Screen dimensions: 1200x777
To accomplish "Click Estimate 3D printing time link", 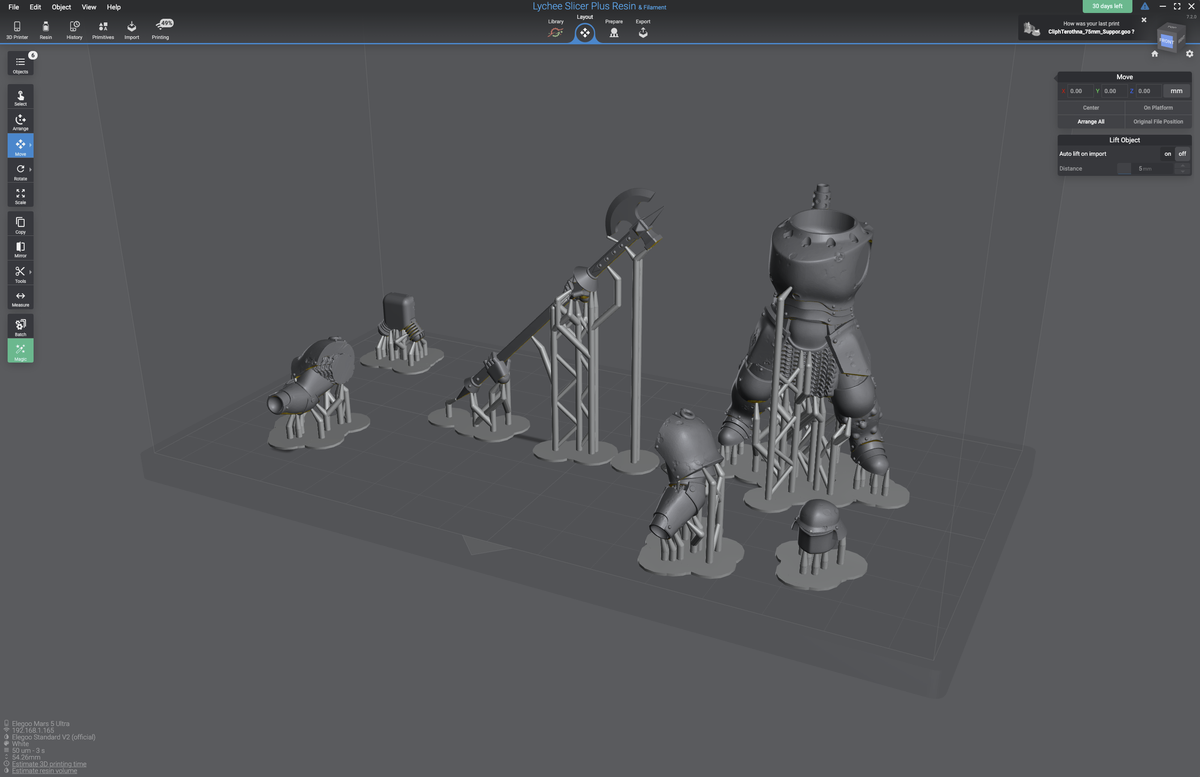I will coord(49,764).
